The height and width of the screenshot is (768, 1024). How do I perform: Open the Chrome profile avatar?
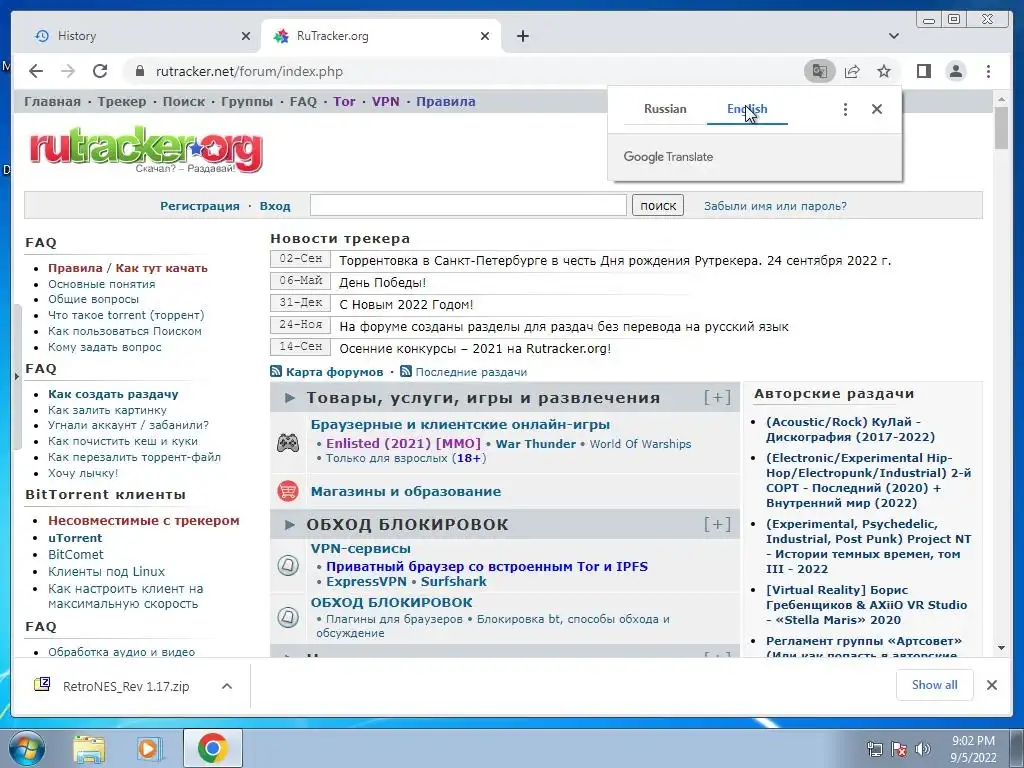tap(956, 71)
